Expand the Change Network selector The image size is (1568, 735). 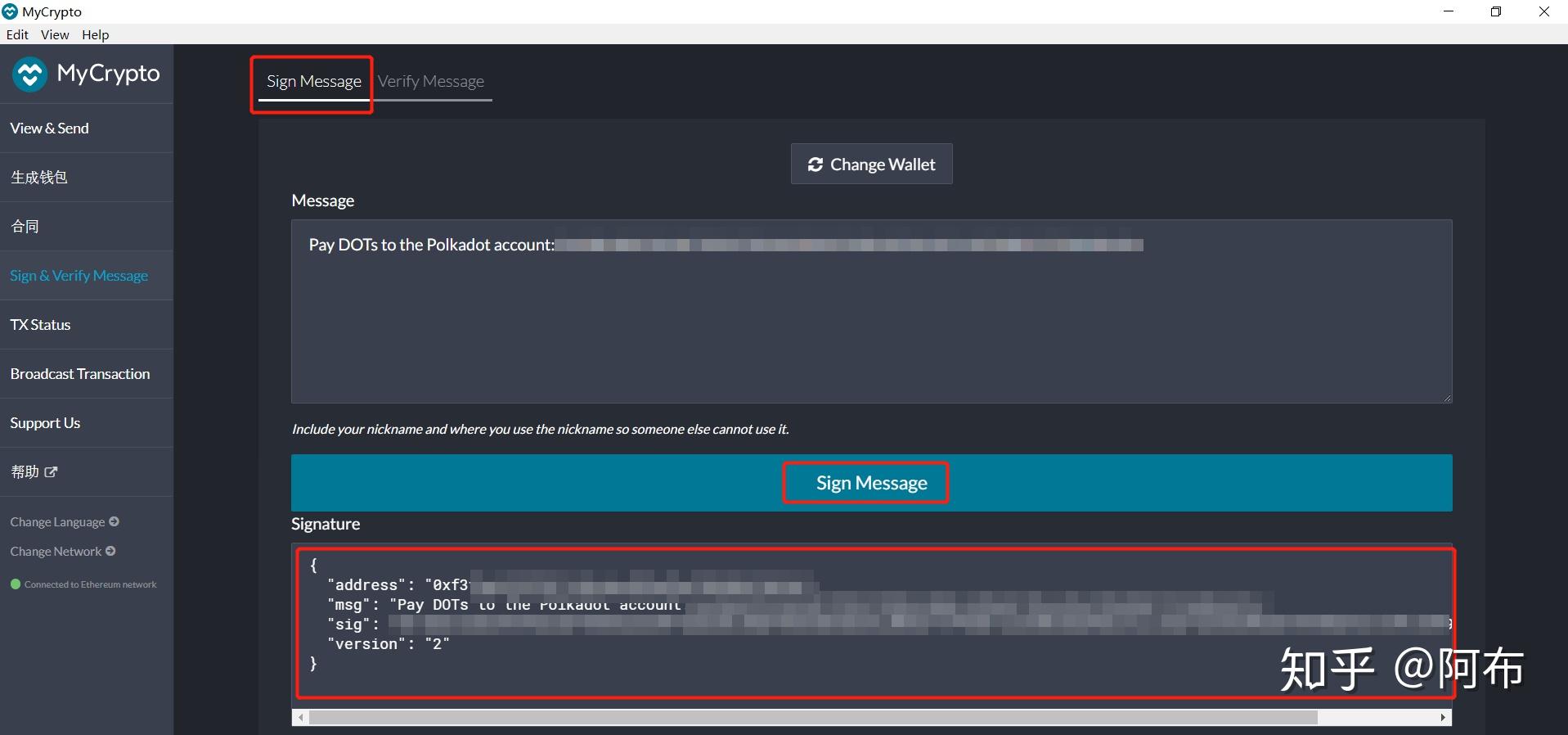pos(62,552)
